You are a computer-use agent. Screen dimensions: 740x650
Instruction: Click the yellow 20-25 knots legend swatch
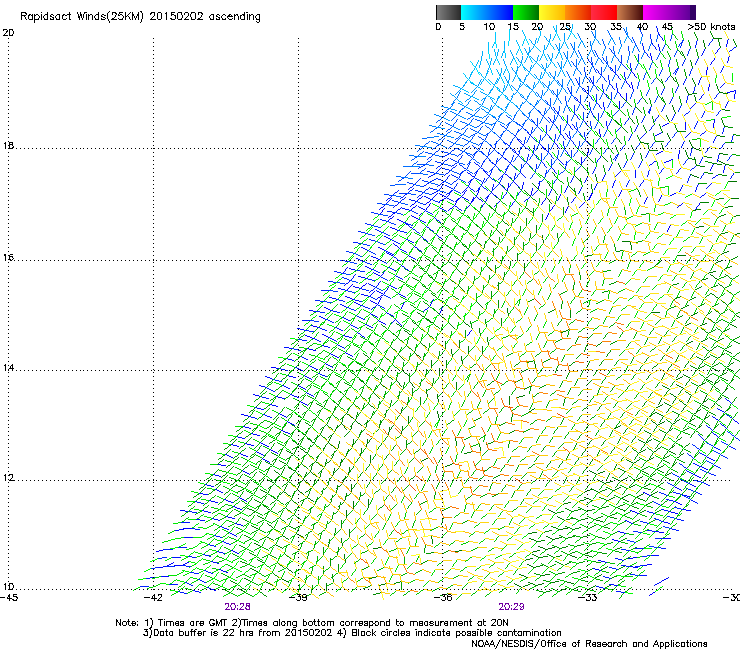[x=552, y=12]
